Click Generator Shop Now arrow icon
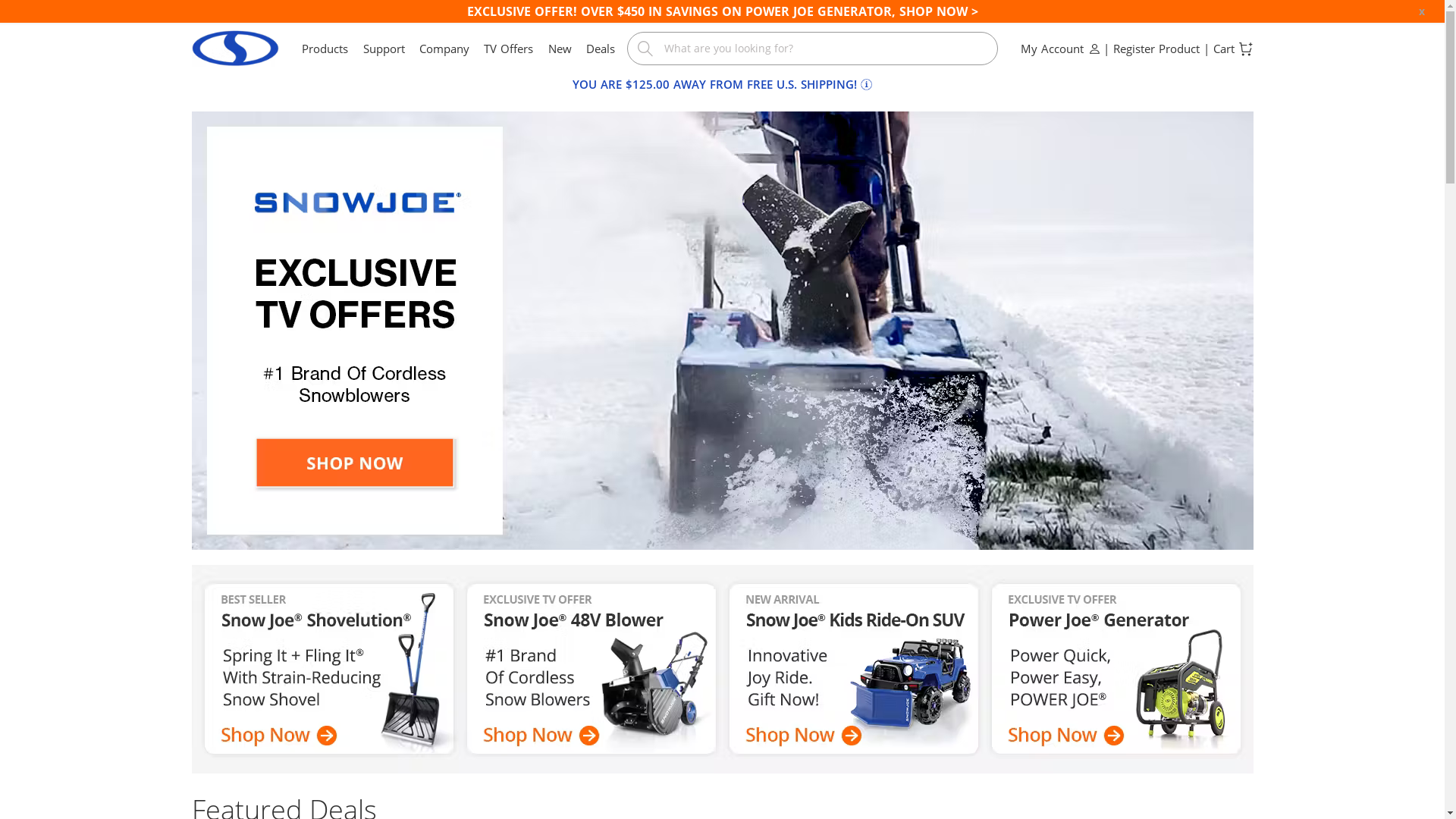1456x819 pixels. (x=1114, y=736)
